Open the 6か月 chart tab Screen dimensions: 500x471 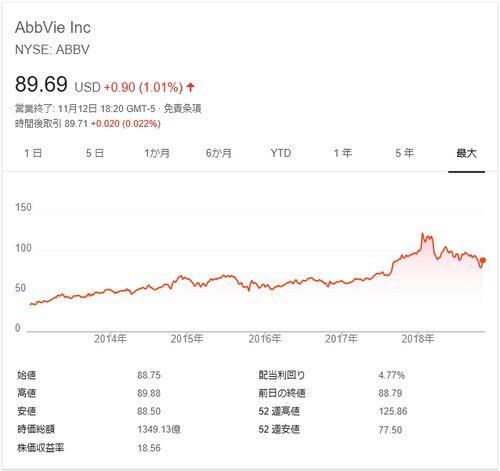tap(219, 153)
